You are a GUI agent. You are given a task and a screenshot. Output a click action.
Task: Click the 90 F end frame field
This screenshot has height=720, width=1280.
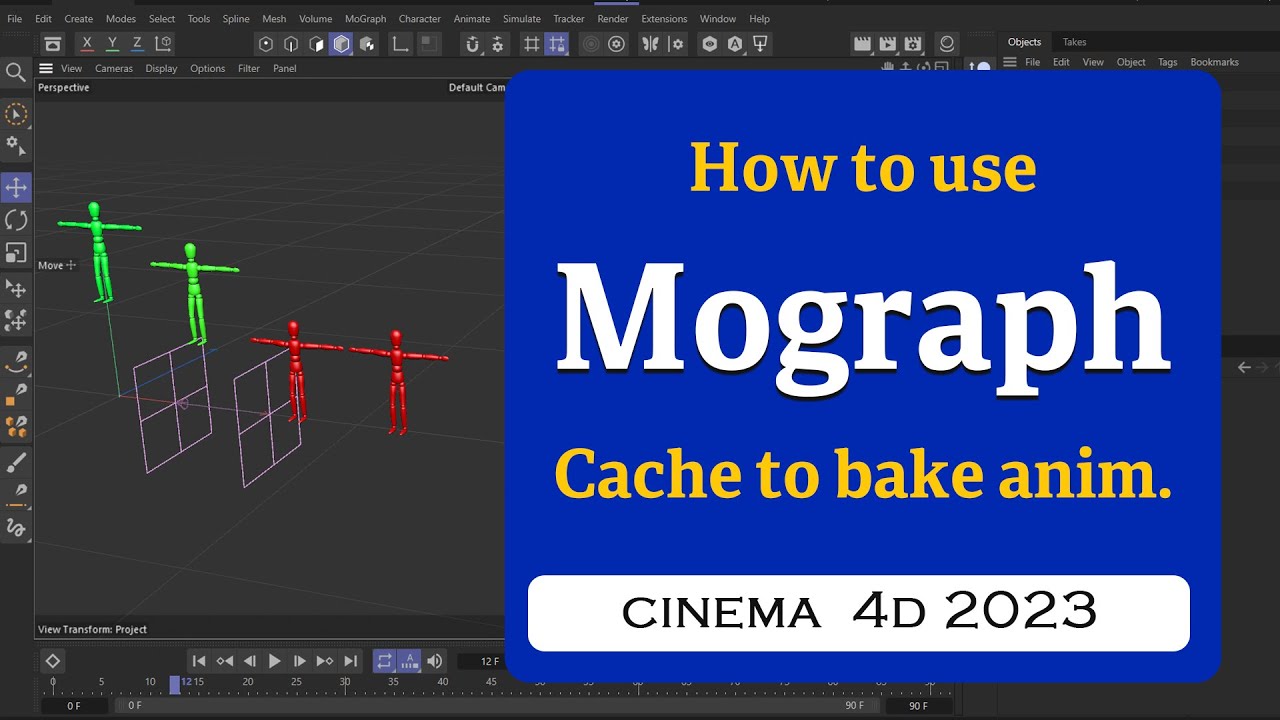click(x=918, y=706)
